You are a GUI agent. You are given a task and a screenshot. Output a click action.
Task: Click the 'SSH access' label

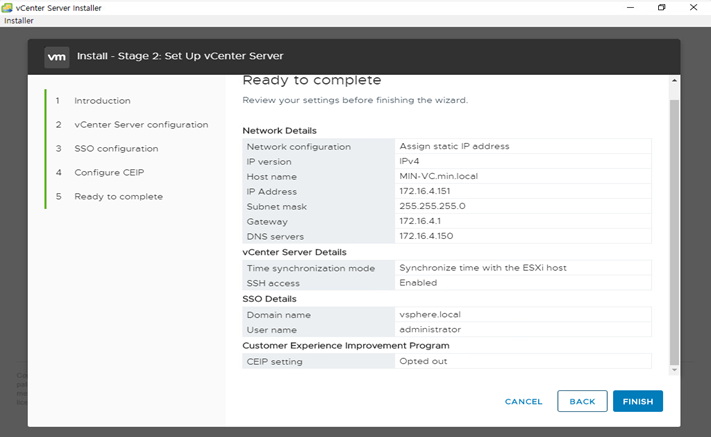pos(273,283)
